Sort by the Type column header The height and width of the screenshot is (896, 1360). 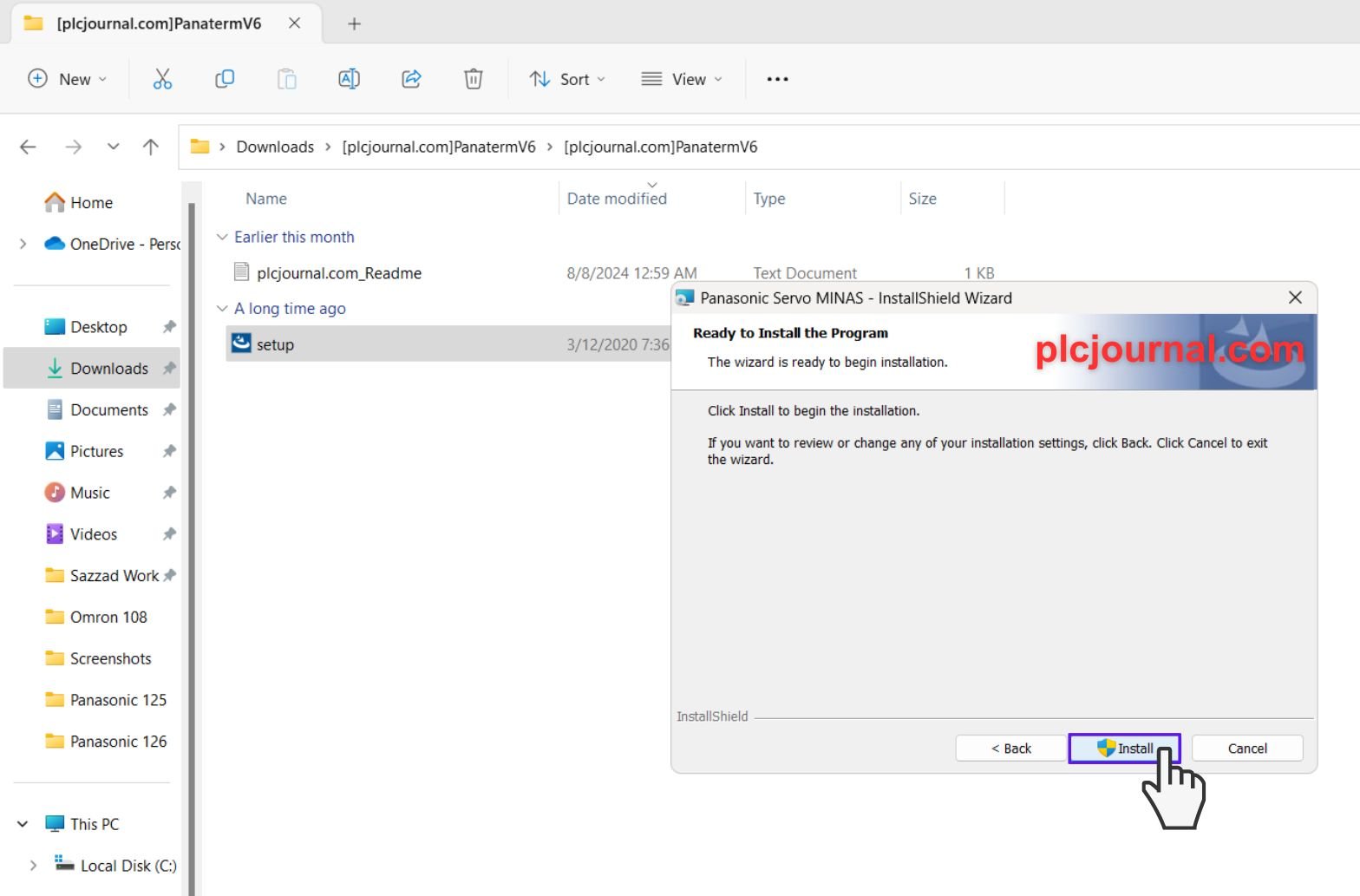769,199
